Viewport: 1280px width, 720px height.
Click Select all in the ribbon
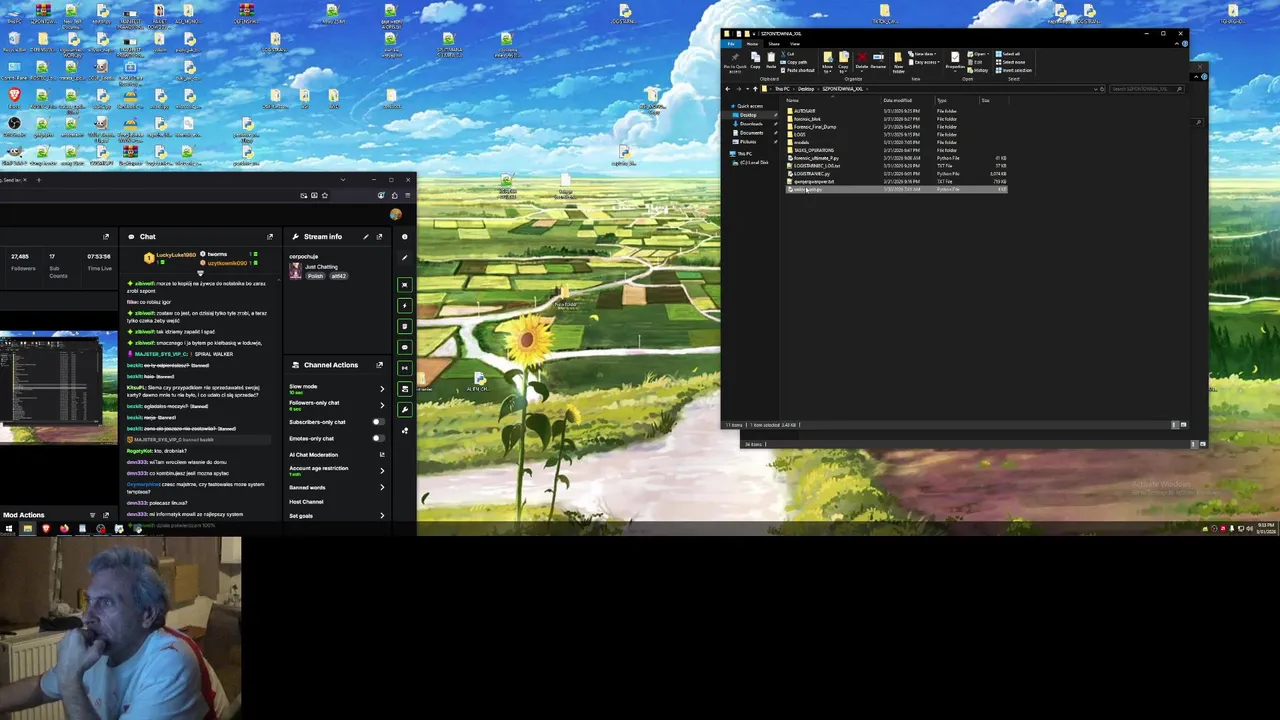[1008, 54]
